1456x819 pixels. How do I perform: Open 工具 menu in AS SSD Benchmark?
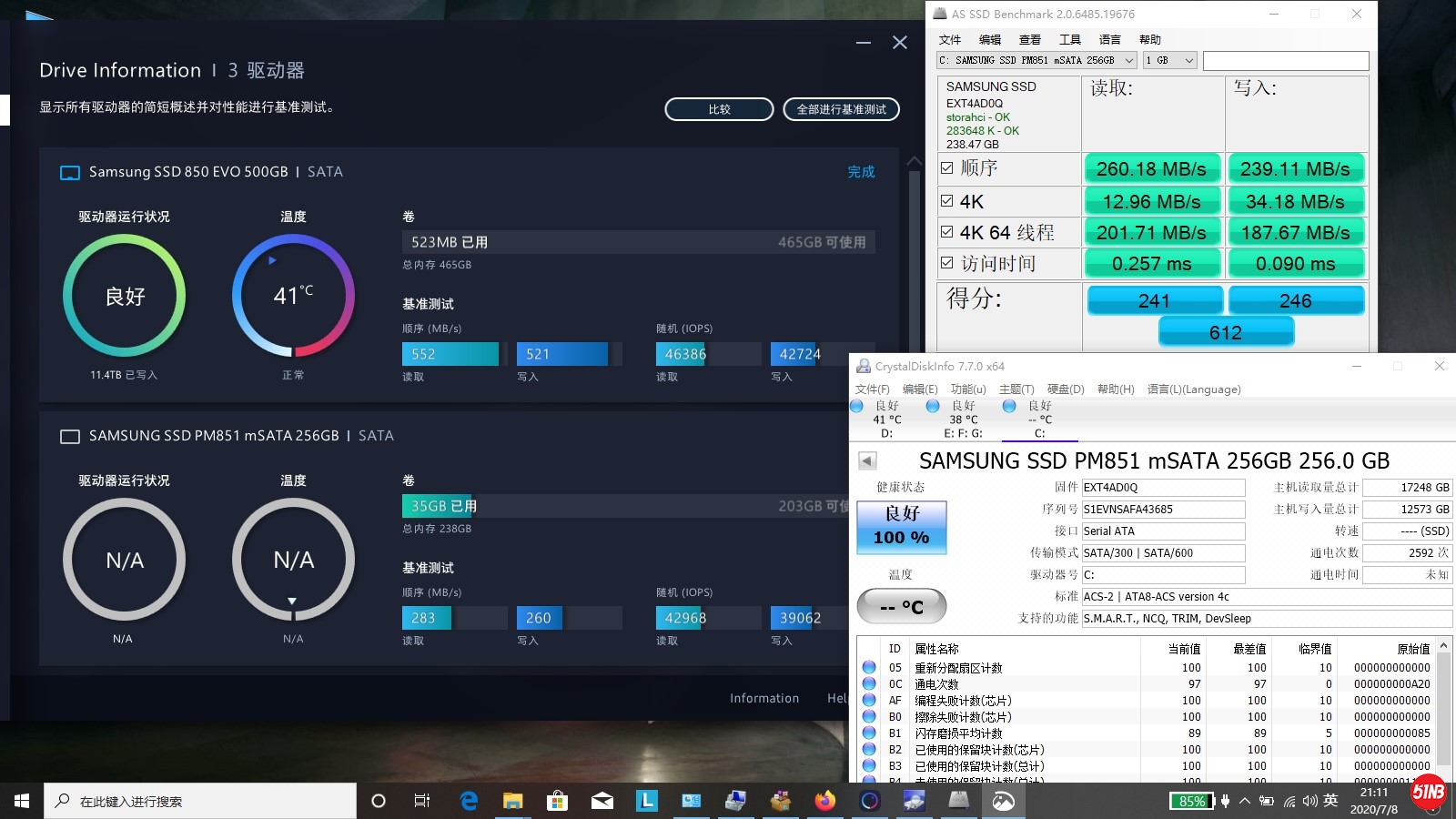(1070, 39)
